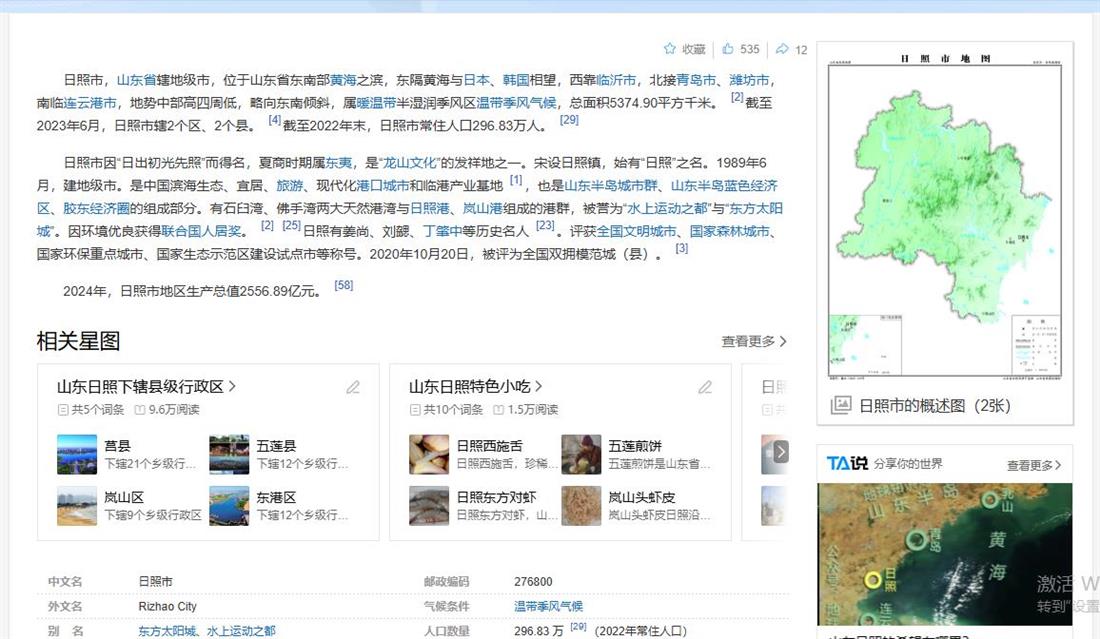
Task: Follow the 胶东经济圈 link
Action: pos(96,208)
